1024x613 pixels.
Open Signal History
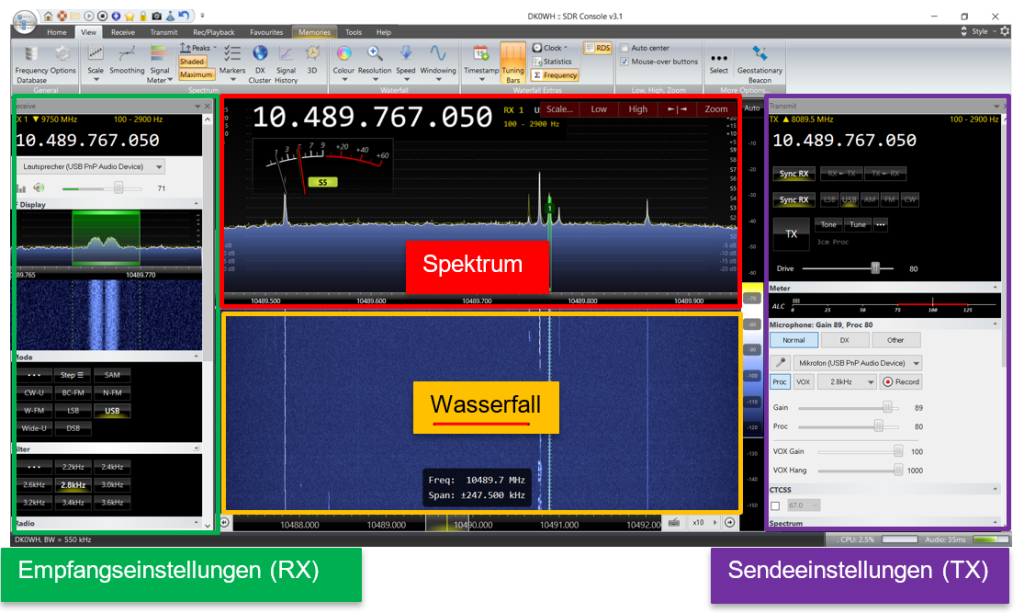[286, 64]
